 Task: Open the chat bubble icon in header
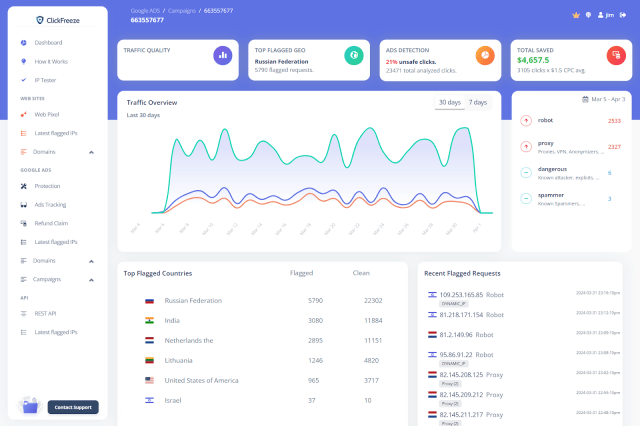[x=588, y=15]
